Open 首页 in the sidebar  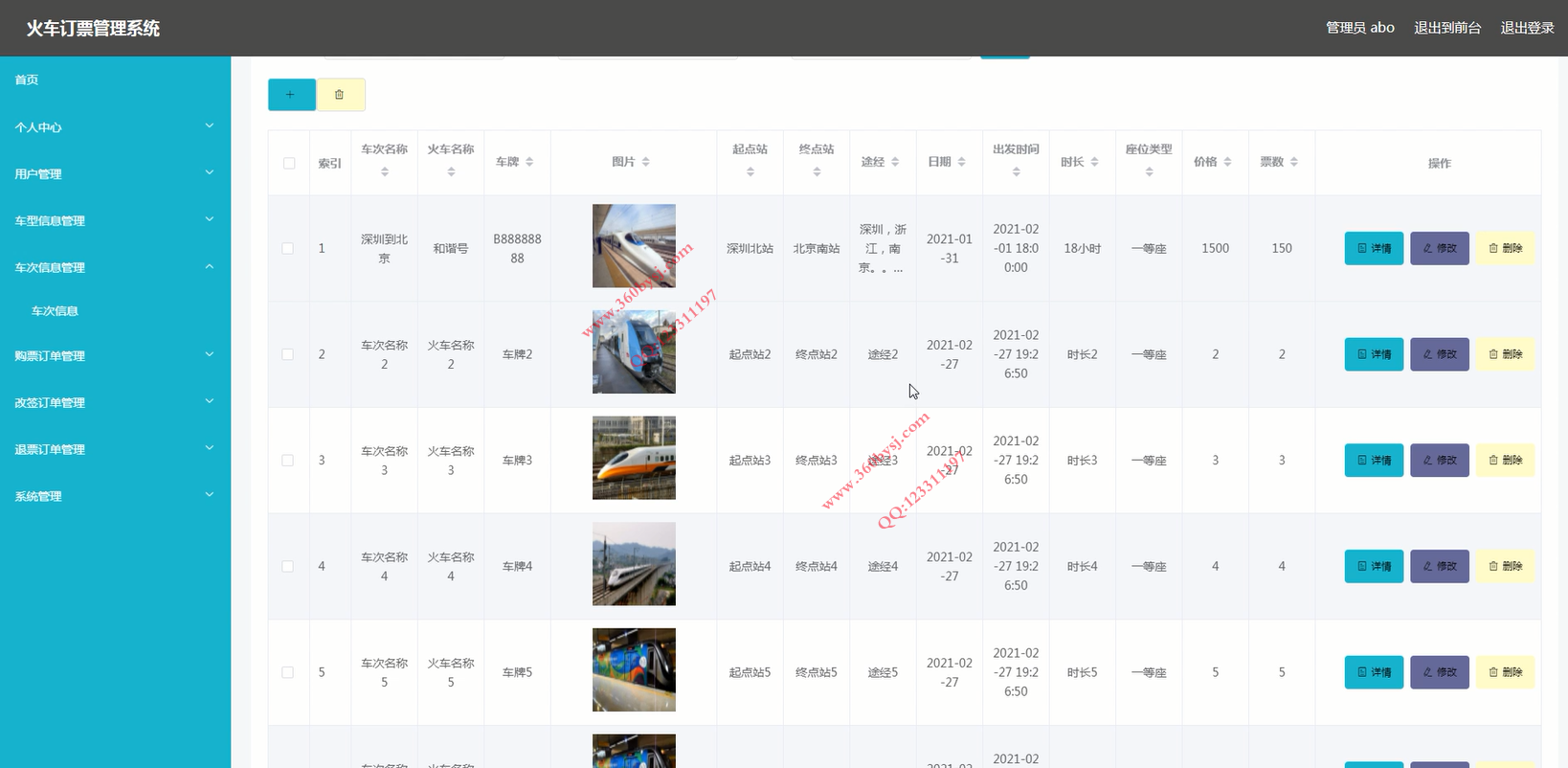pos(115,80)
